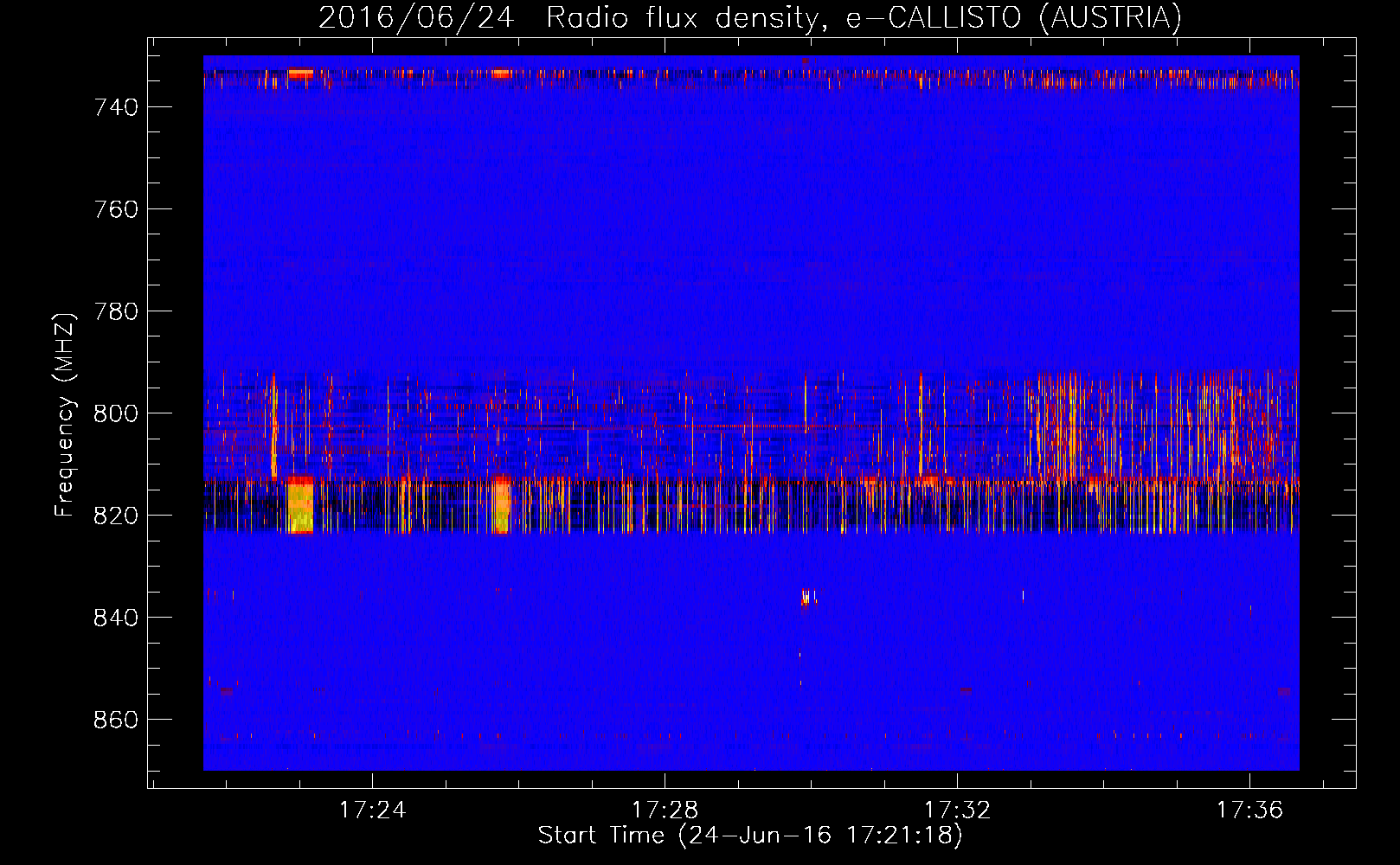The width and height of the screenshot is (1400, 865).
Task: Click the 840 frequency tick label
Action: tap(116, 618)
